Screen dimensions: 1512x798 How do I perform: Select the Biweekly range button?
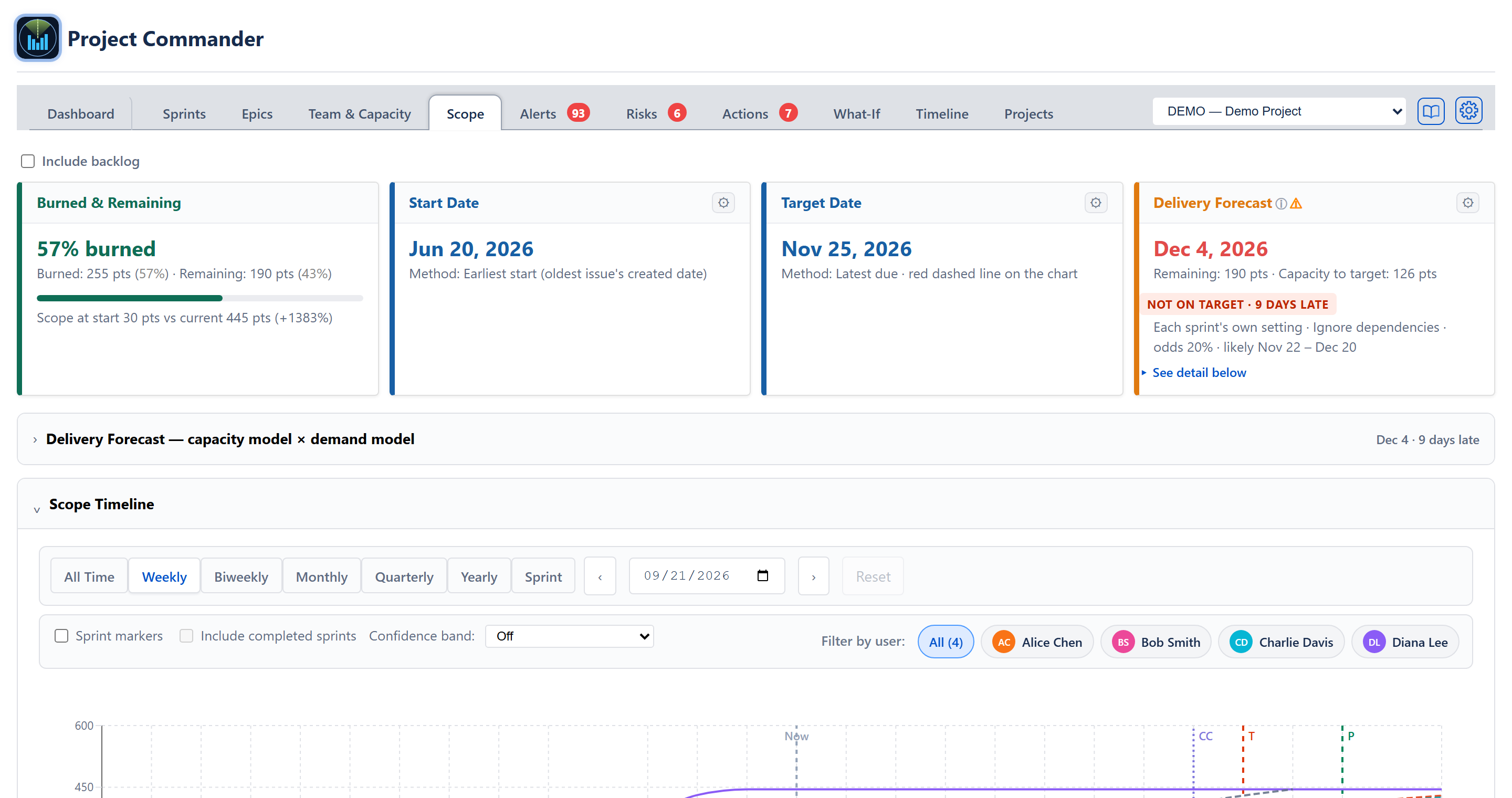click(240, 576)
